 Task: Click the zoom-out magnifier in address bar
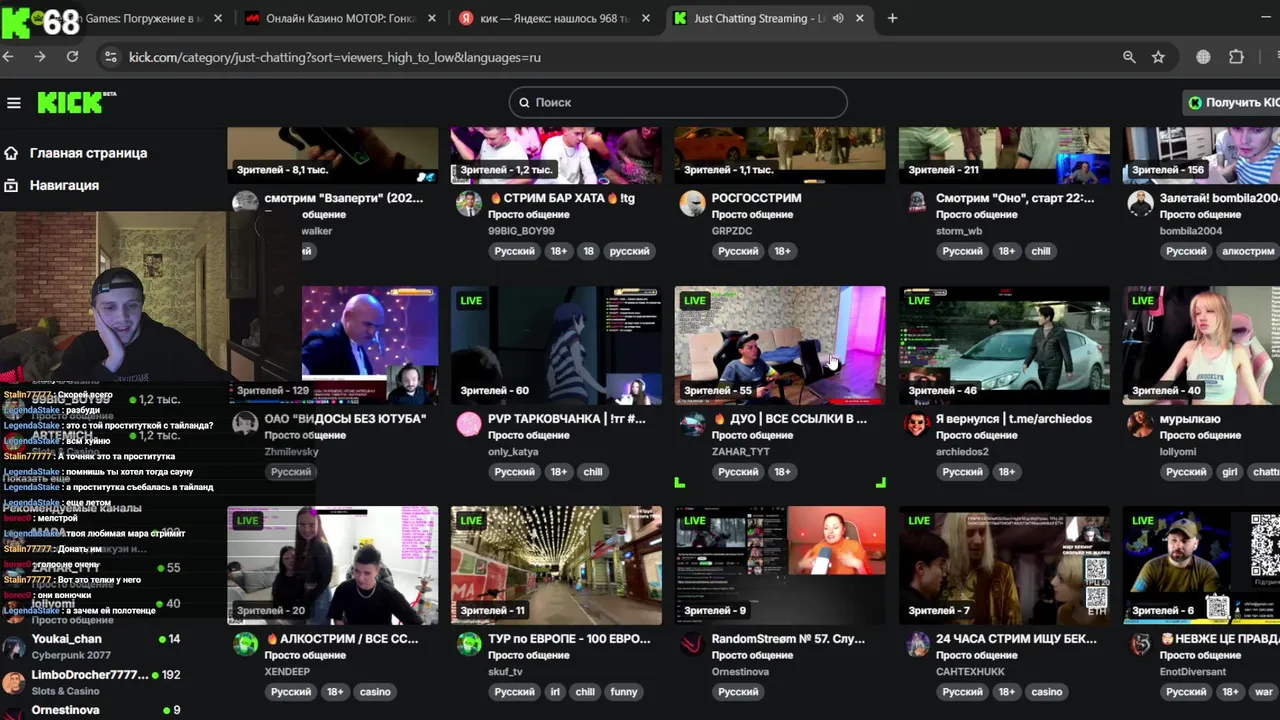click(1129, 57)
